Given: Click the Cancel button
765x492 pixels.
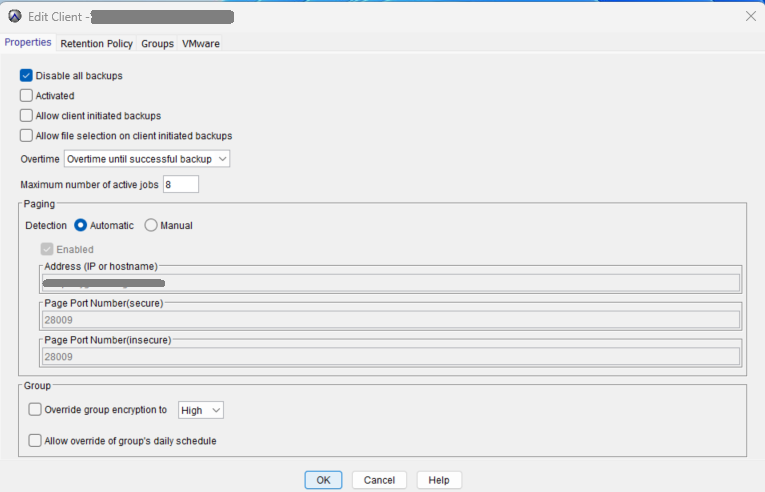Looking at the screenshot, I should (379, 480).
